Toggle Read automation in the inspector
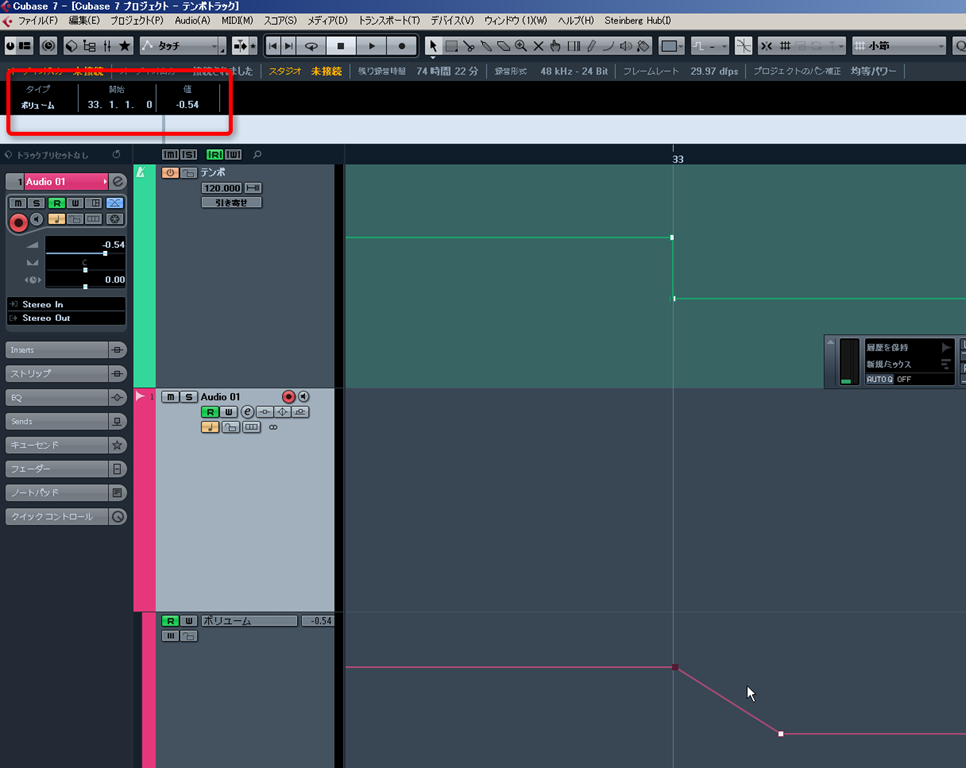 (x=56, y=203)
